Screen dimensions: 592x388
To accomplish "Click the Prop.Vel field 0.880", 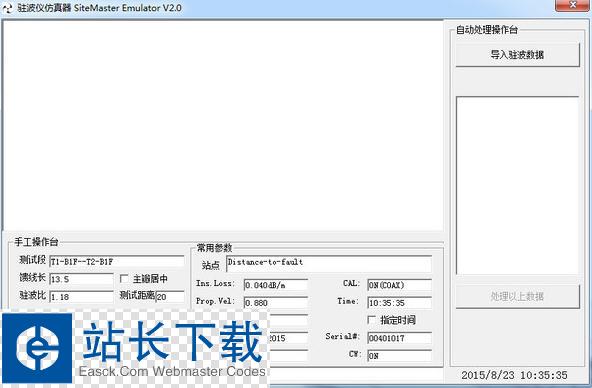I will pos(276,303).
